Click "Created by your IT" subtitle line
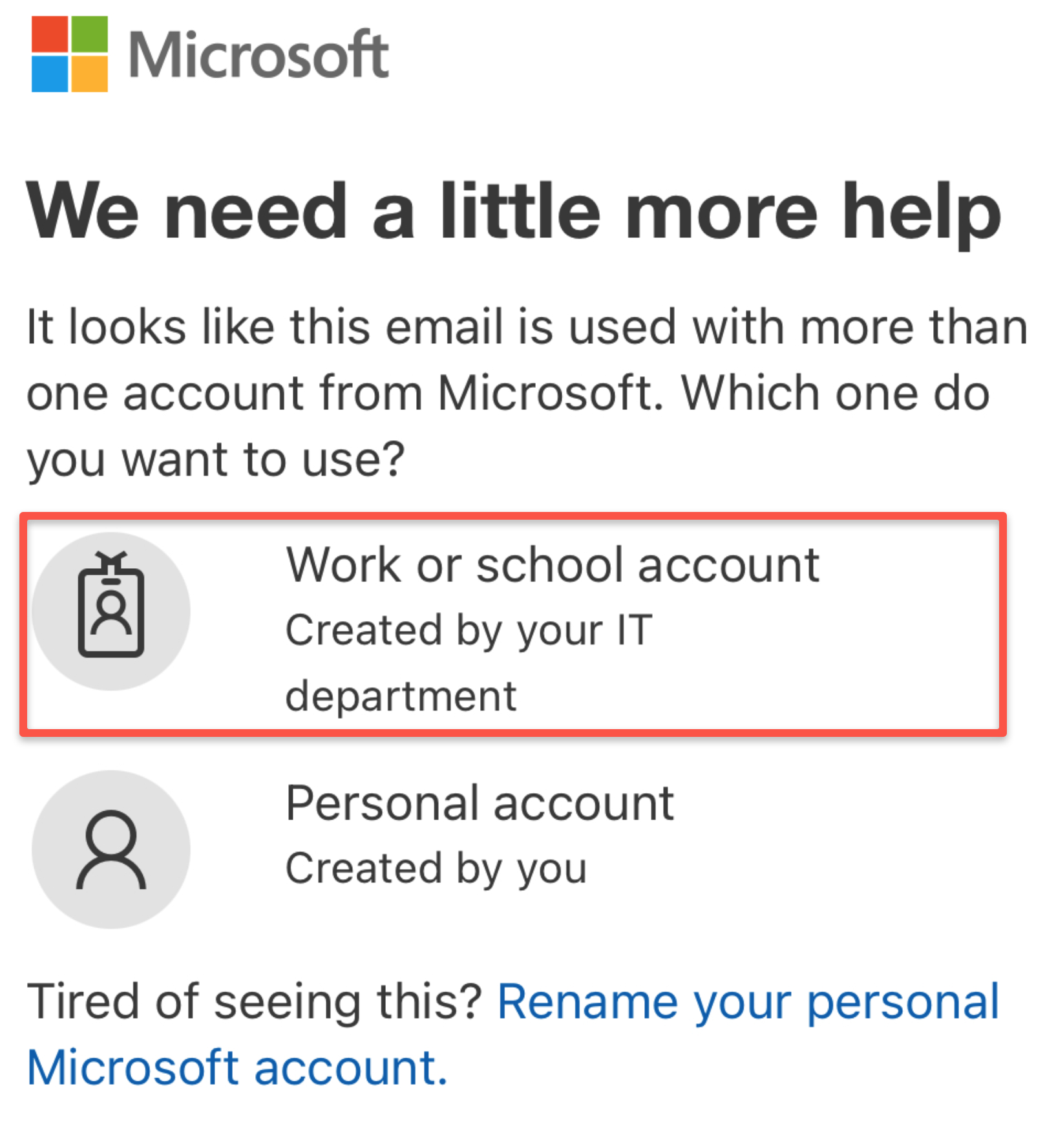The height and width of the screenshot is (1148, 1056). point(469,630)
